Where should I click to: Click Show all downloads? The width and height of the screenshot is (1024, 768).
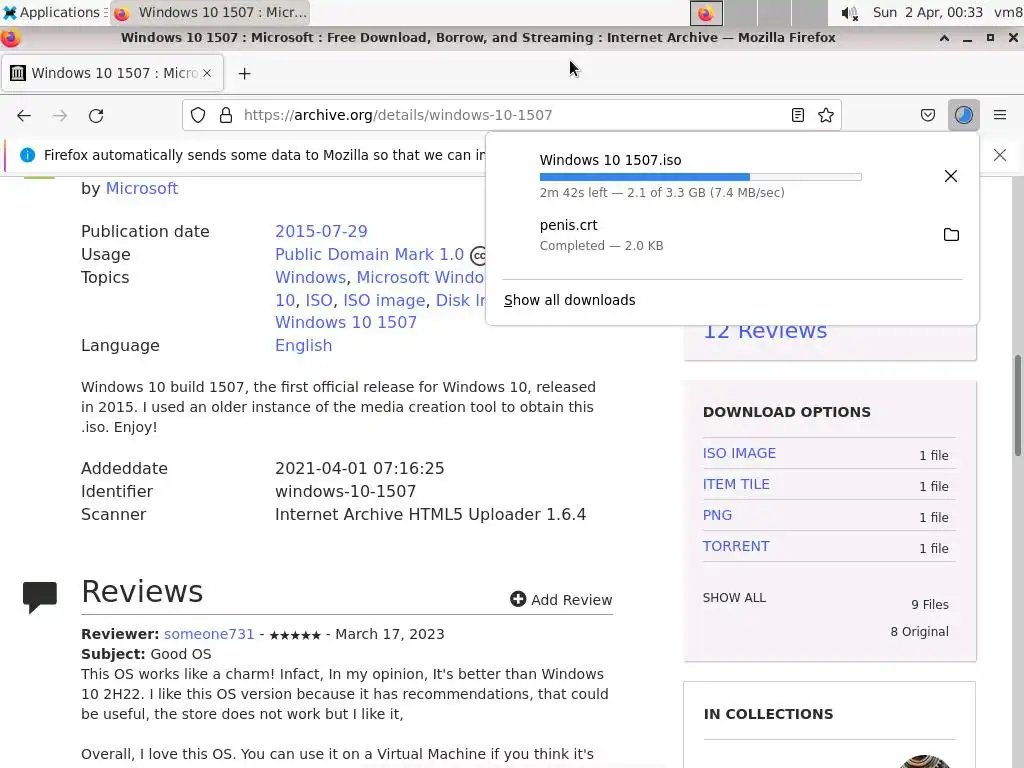(x=569, y=300)
